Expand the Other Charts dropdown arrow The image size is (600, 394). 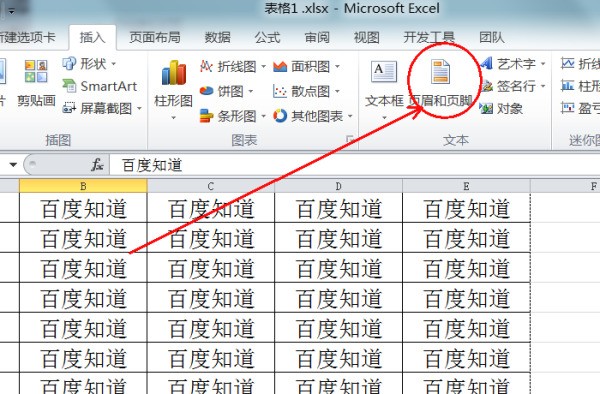pyautogui.click(x=351, y=116)
